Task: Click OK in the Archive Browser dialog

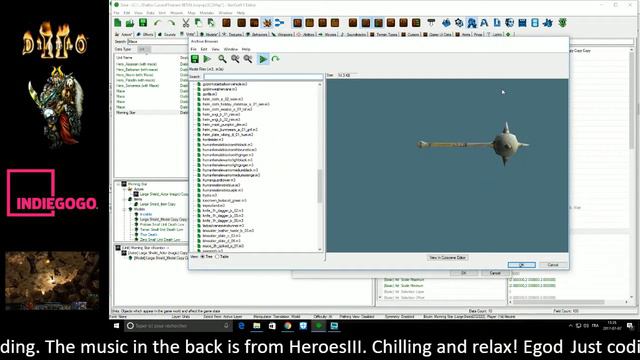Action: coord(521,265)
